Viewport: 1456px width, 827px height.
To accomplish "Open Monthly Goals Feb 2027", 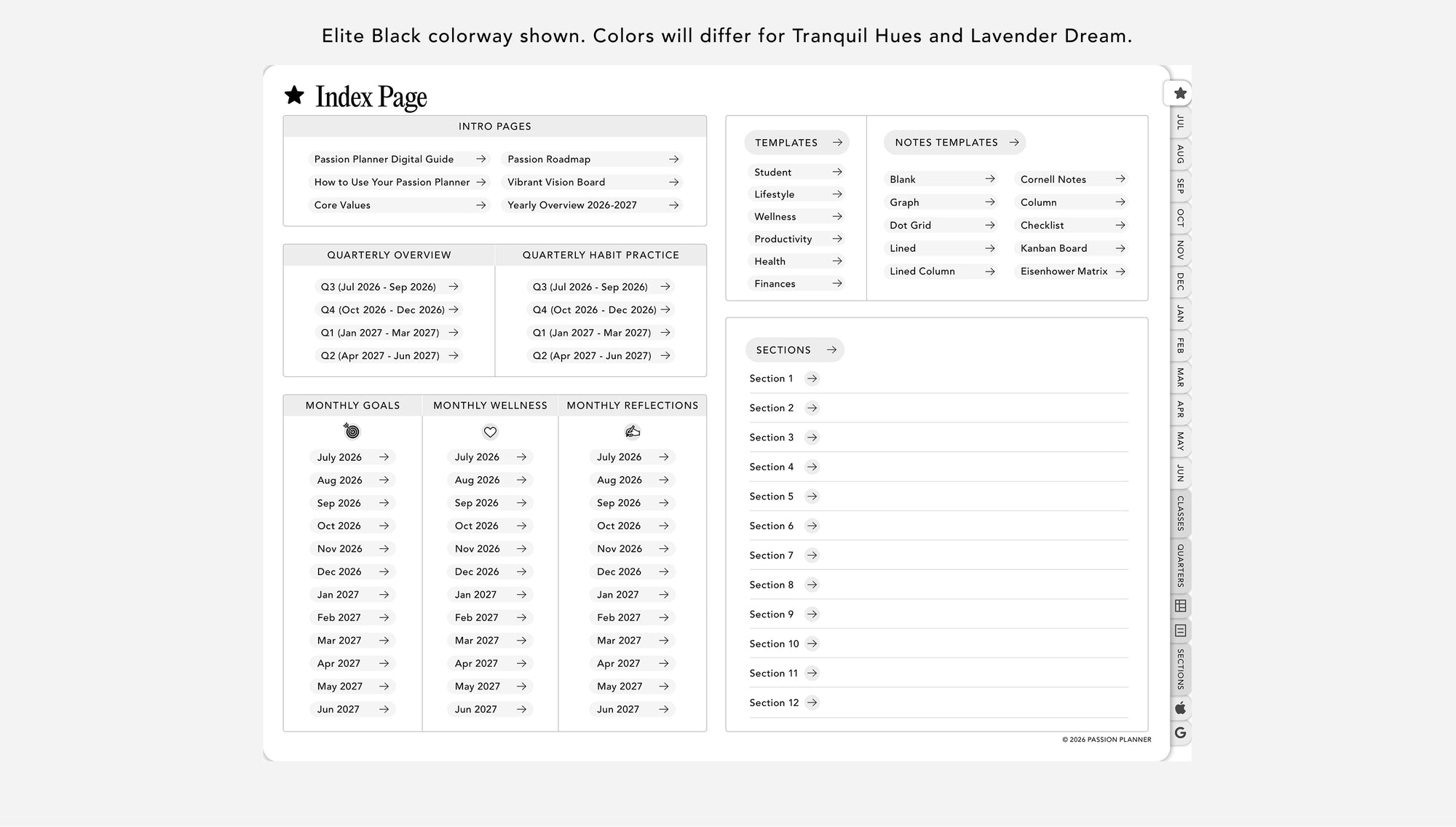I will click(352, 617).
